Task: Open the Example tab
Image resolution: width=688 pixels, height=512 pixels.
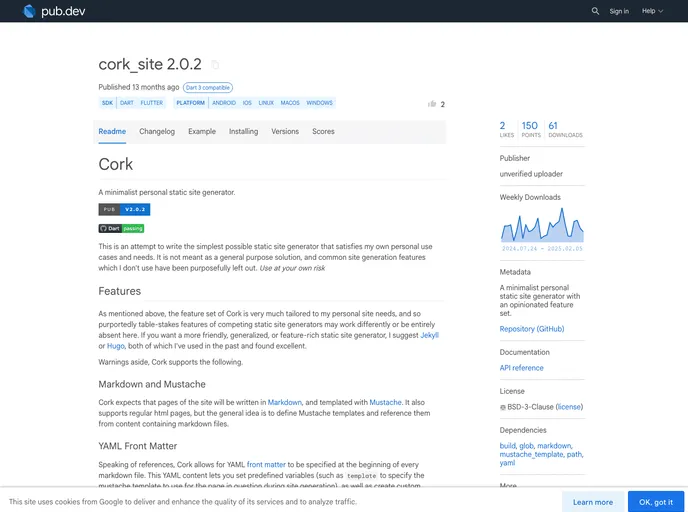Action: 202,131
